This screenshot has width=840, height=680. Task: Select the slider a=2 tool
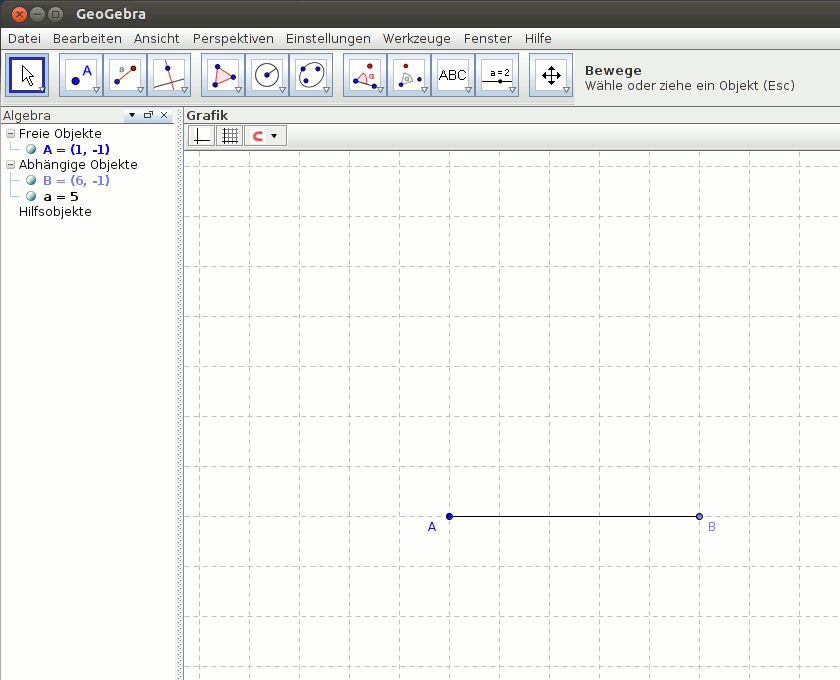[x=497, y=75]
